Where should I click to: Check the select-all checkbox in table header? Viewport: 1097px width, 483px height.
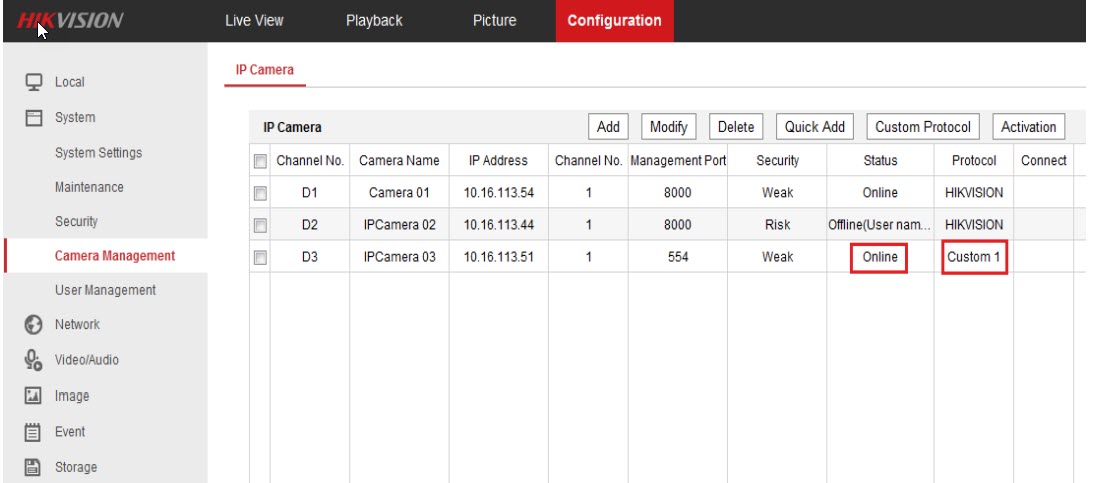(261, 161)
